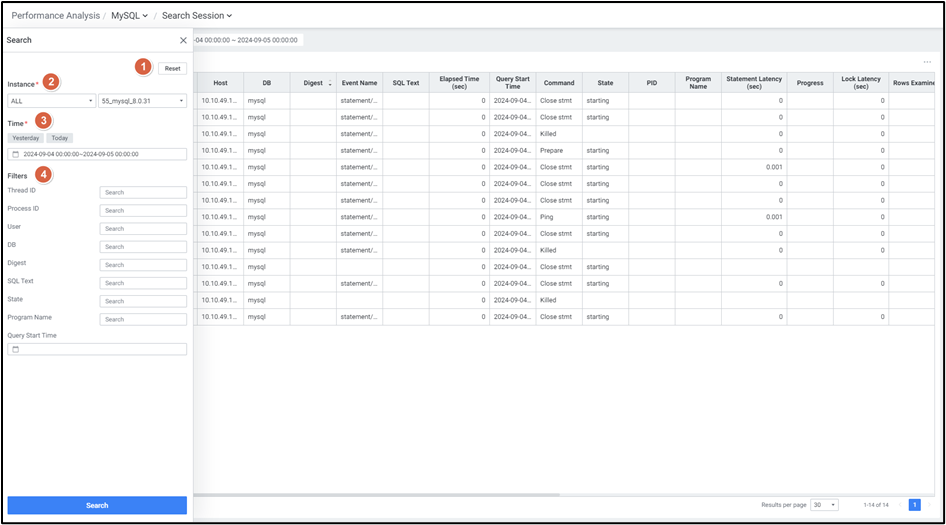Click page 1 in pagination
This screenshot has height=525, width=946.
(914, 505)
